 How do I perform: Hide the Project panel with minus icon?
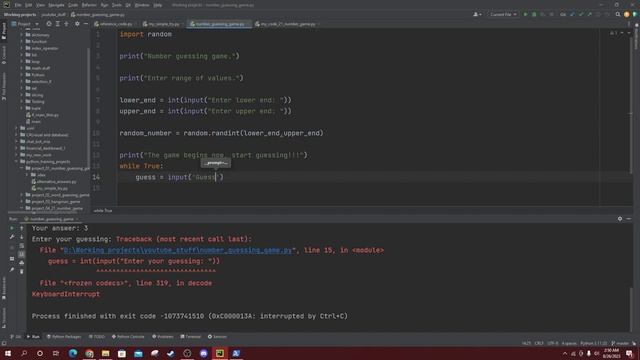click(86, 24)
